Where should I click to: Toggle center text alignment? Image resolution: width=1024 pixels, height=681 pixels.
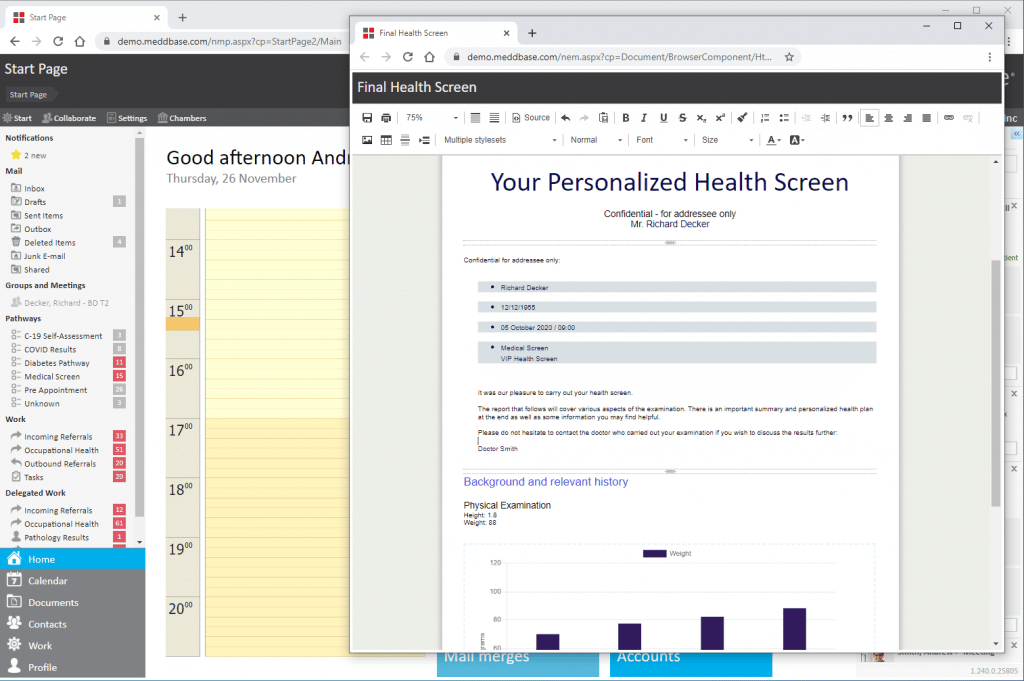tap(888, 117)
